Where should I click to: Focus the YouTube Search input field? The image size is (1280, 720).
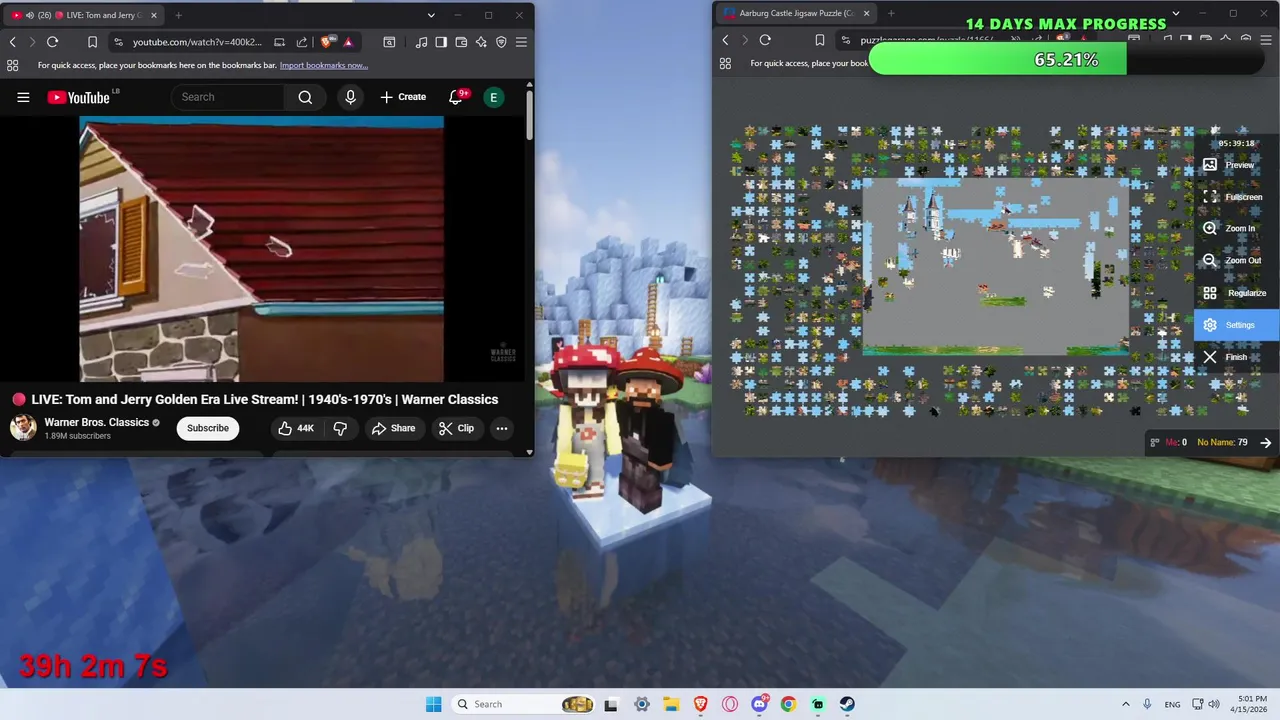coord(228,97)
